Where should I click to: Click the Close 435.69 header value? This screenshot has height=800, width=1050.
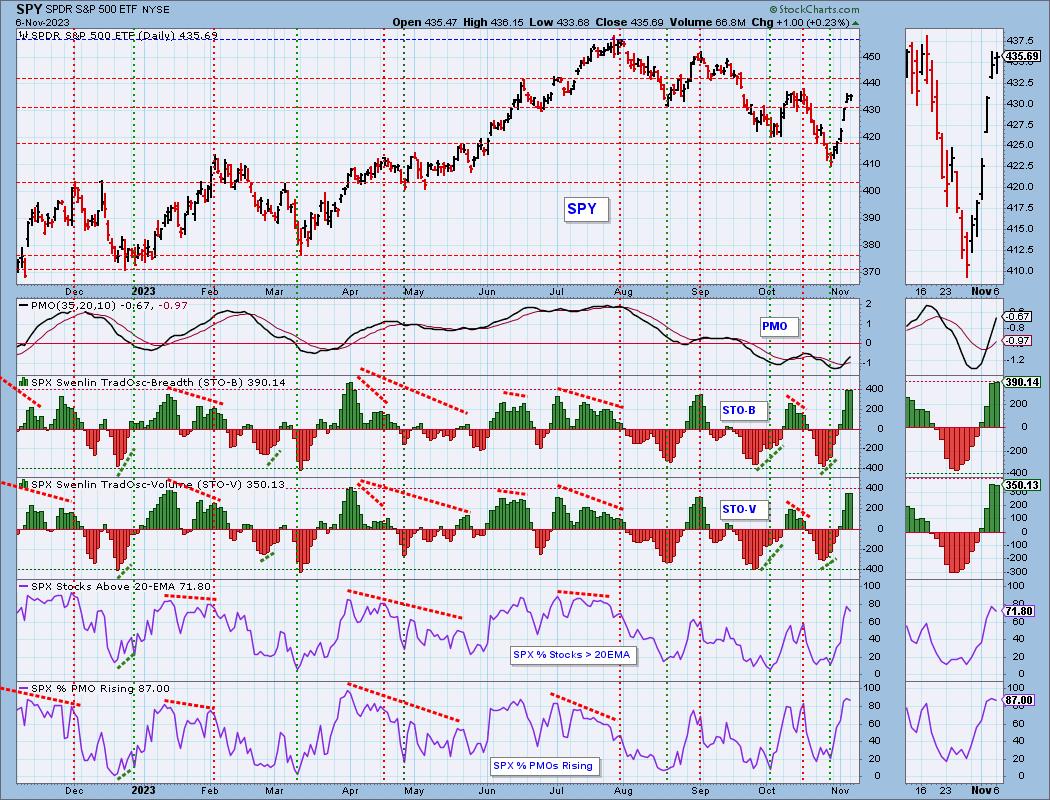coord(629,22)
